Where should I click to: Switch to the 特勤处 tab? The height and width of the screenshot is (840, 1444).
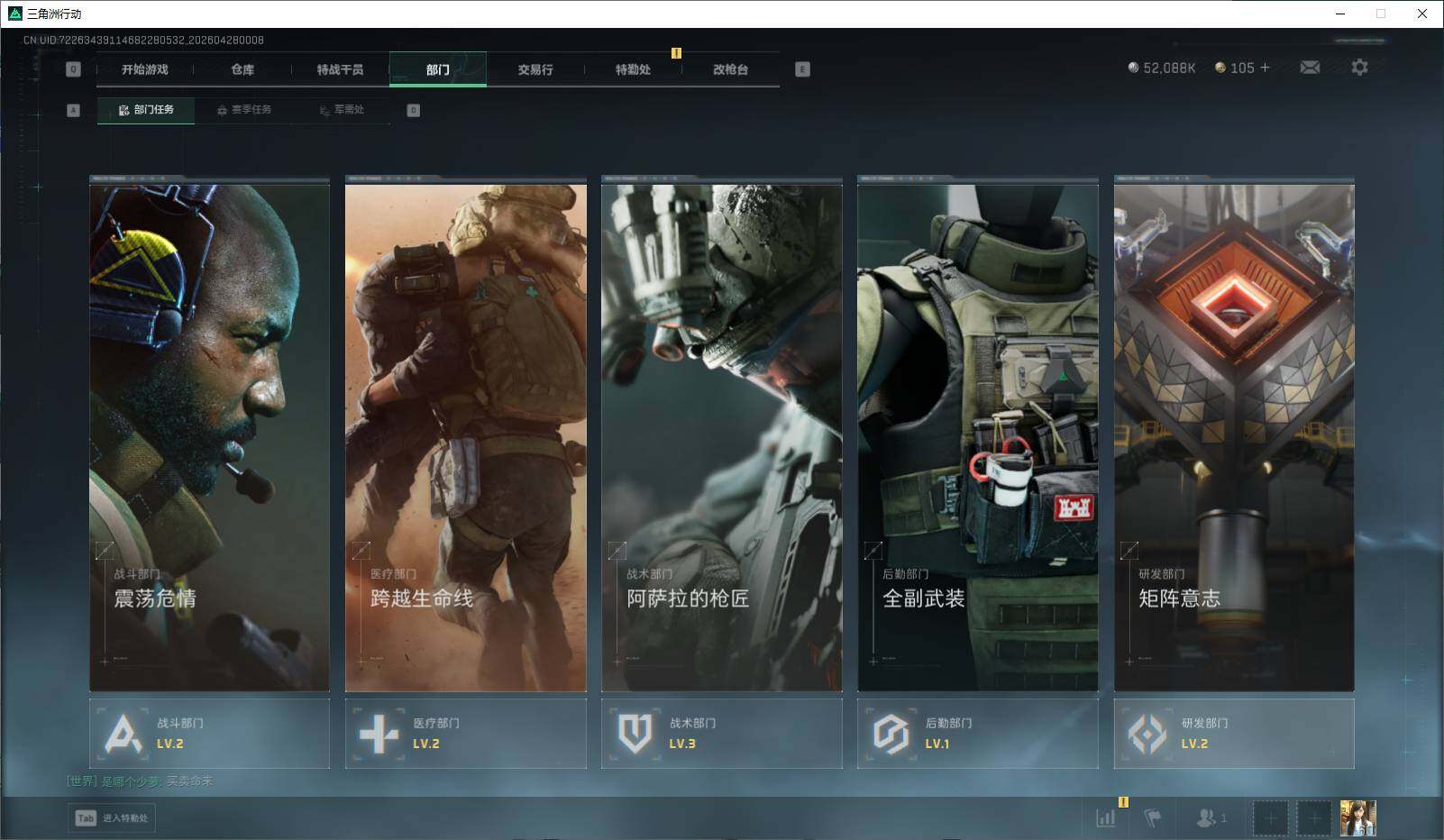[x=633, y=69]
